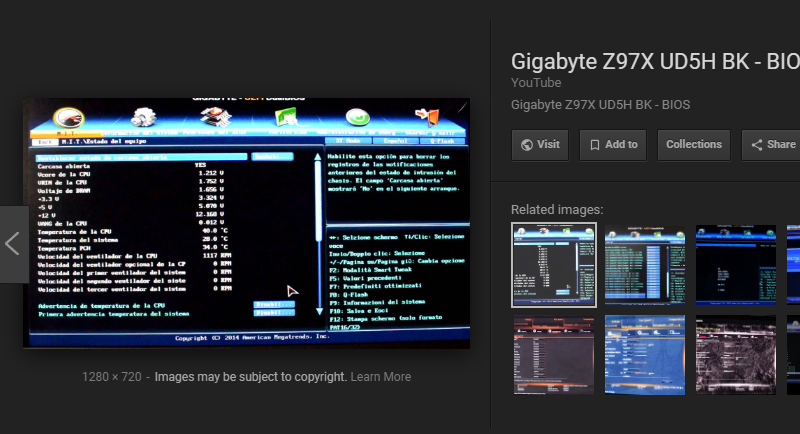
Task: Click the M.I.T. gauge icon in BIOS photo
Action: coord(68,119)
